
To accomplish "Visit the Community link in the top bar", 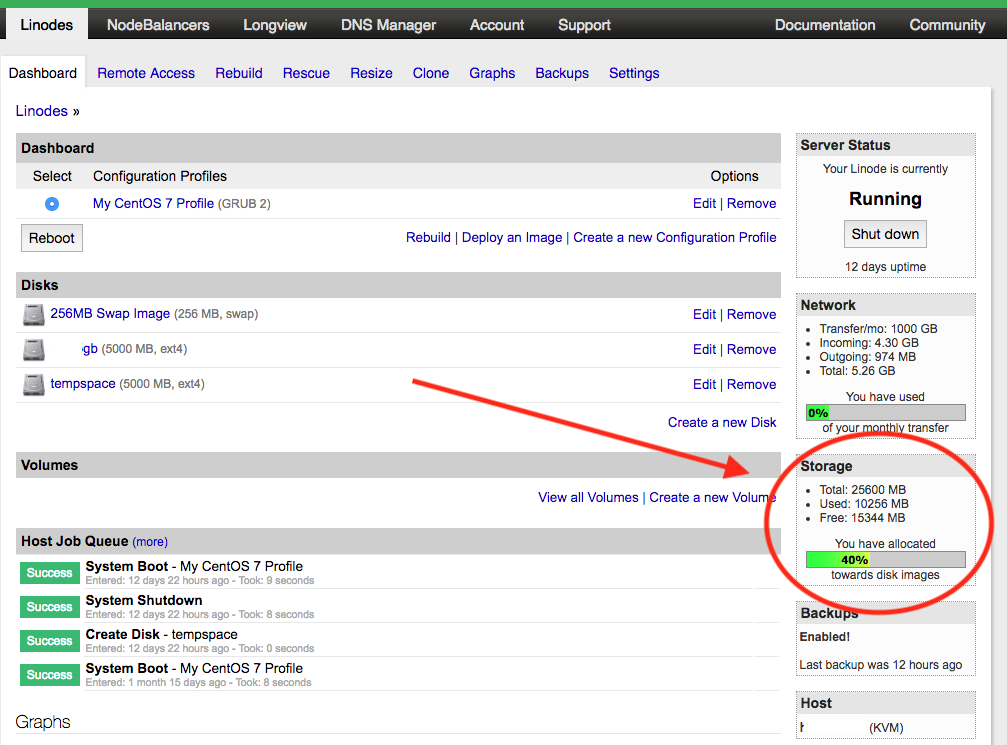I will 947,25.
